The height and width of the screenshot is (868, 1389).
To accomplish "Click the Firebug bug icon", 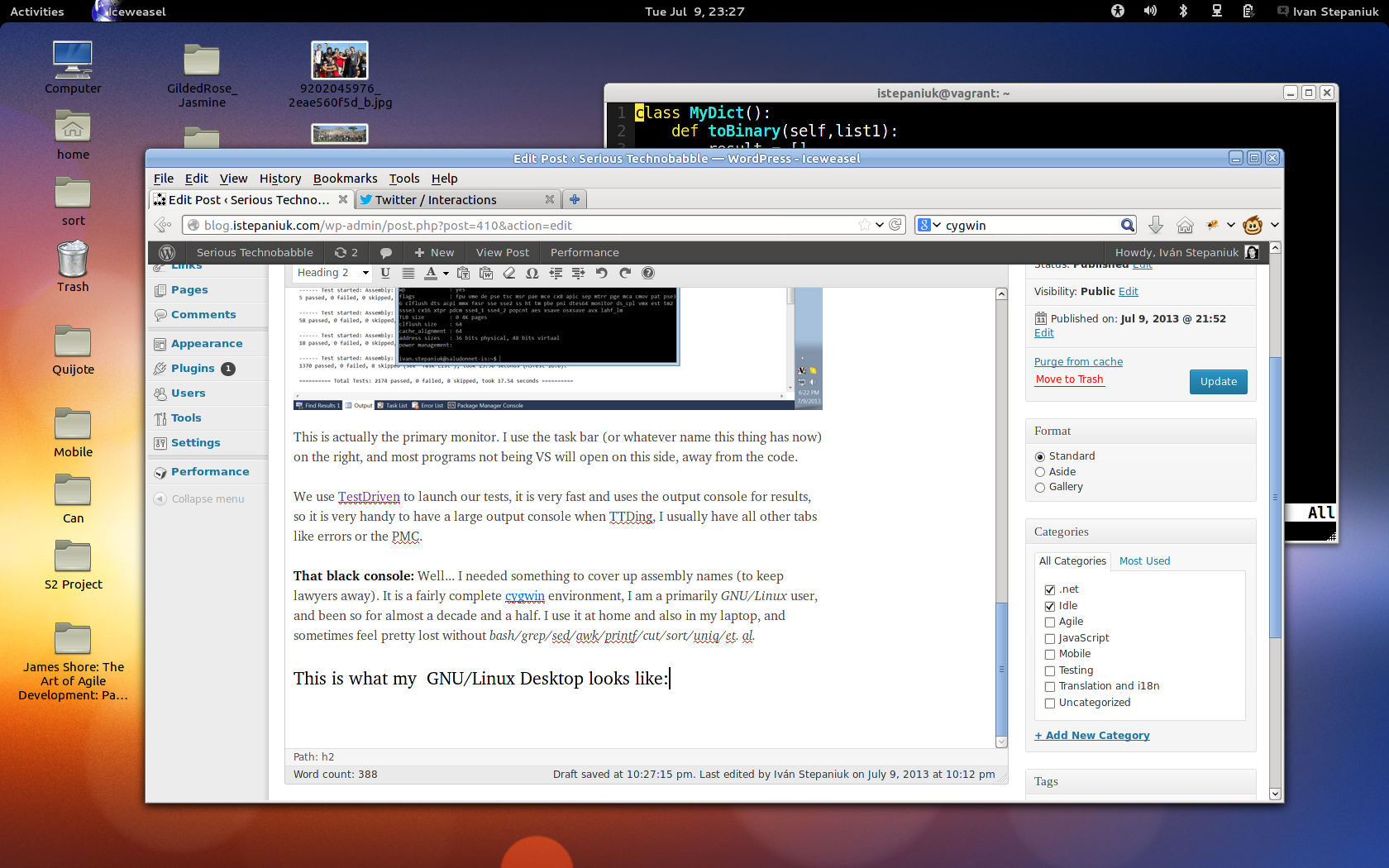I will pos(1213,225).
